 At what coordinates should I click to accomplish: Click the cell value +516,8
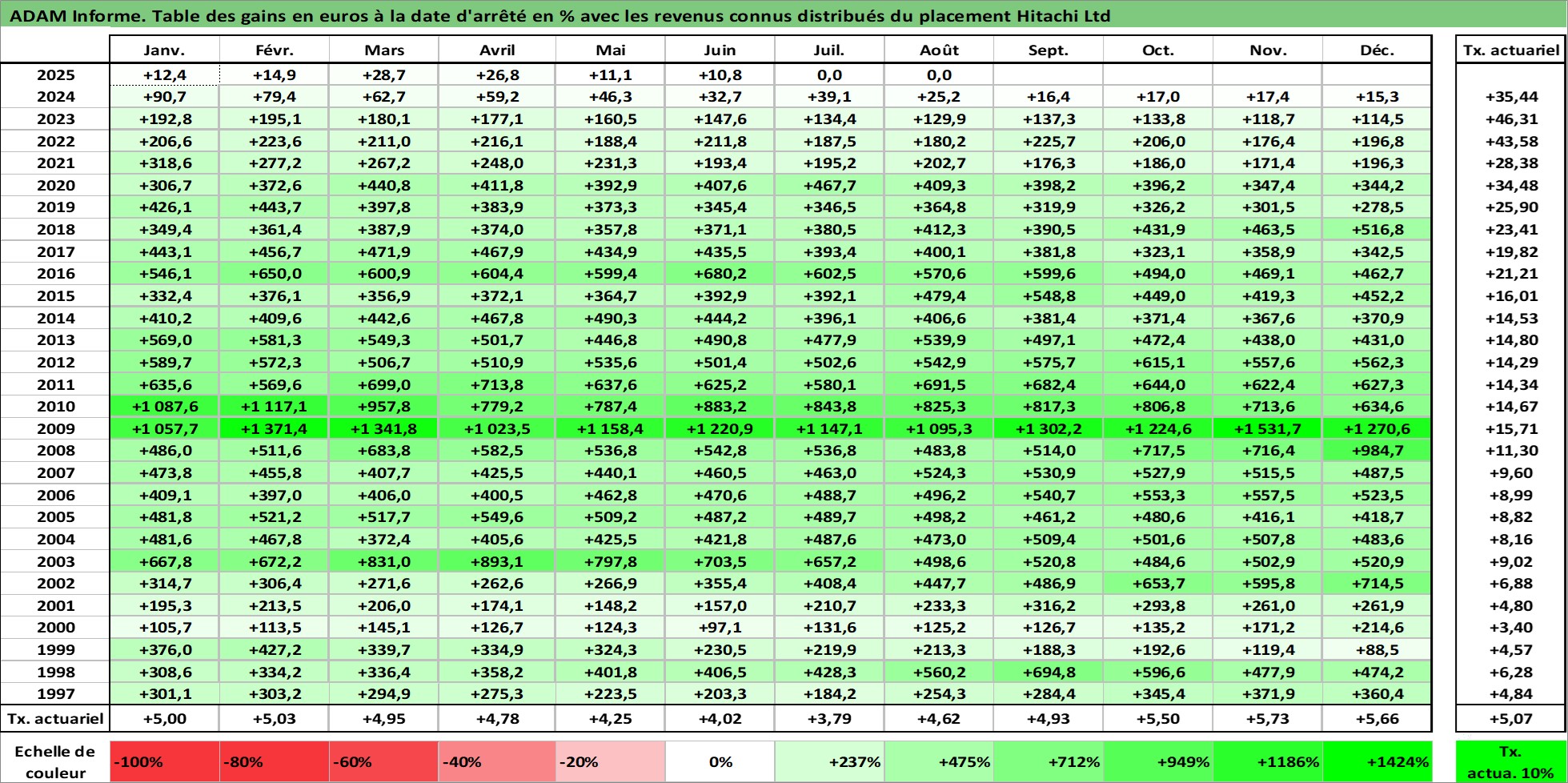click(1377, 230)
